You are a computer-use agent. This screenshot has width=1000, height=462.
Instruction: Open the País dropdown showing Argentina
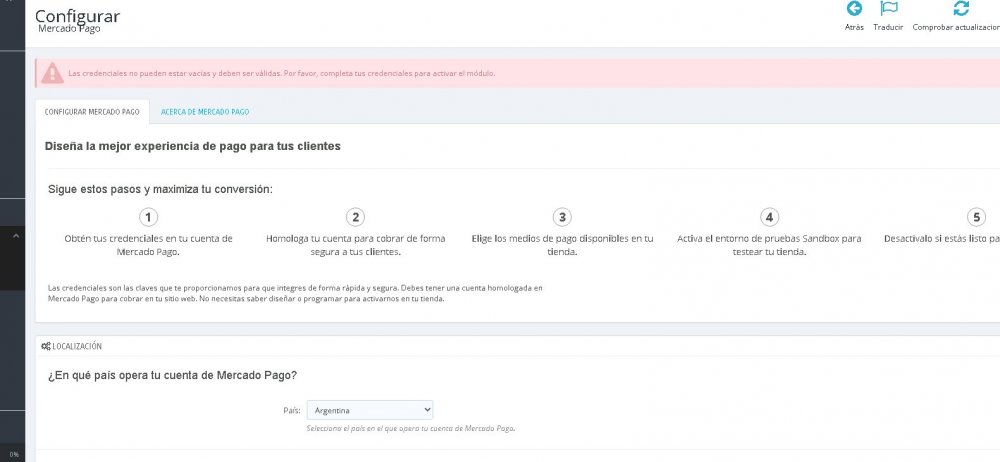pos(370,410)
